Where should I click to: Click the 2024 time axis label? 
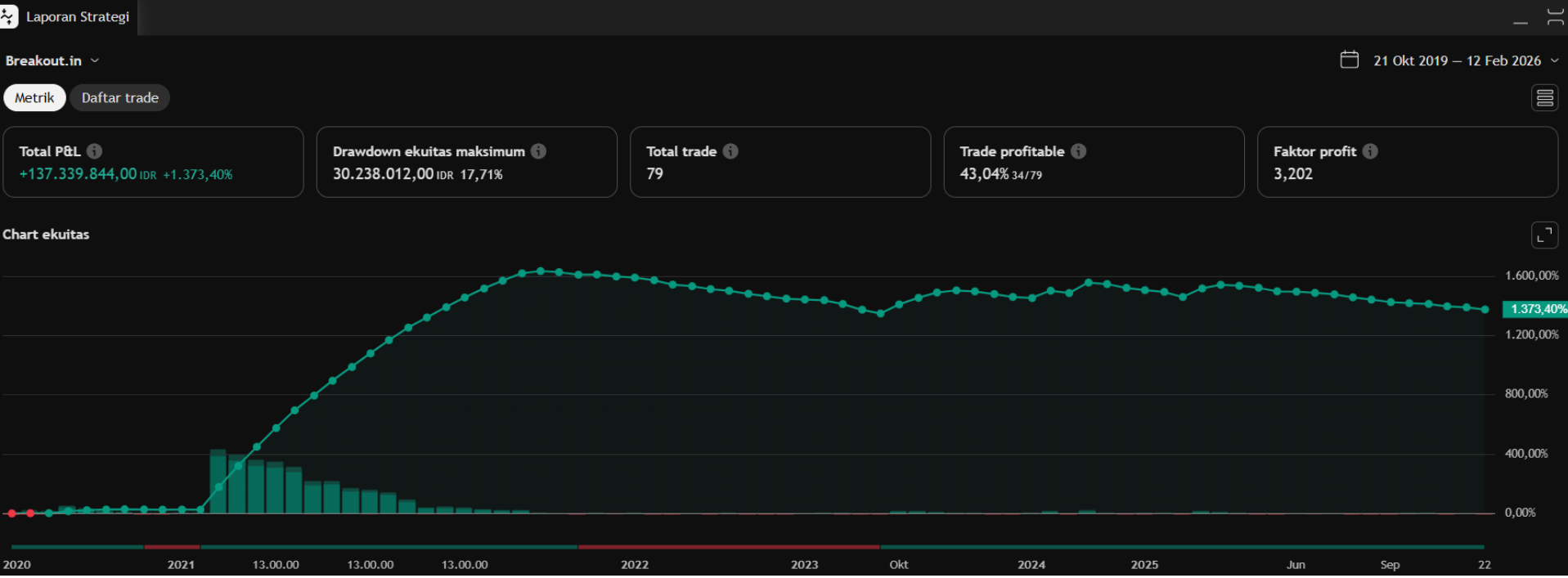pos(1031,565)
